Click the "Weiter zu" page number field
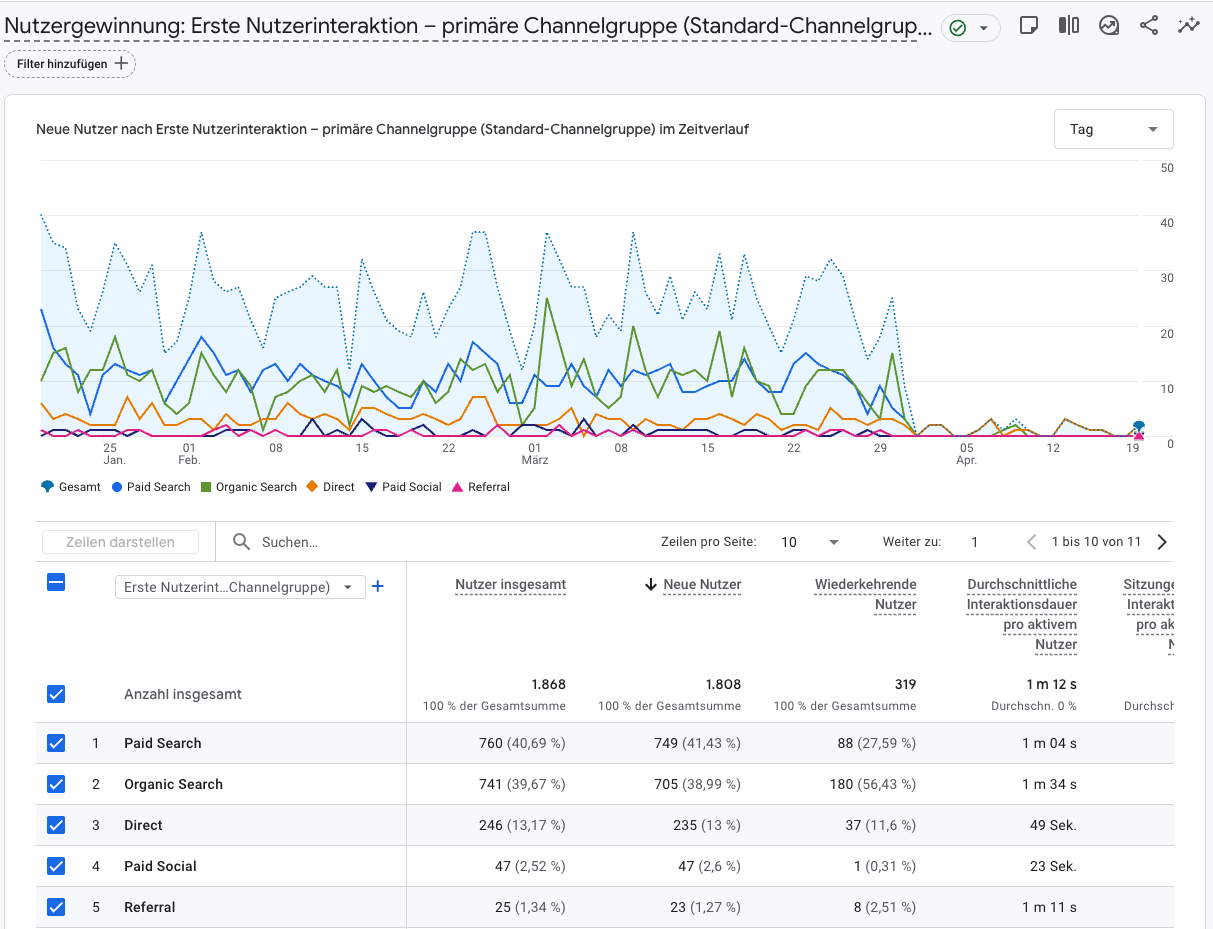 click(x=974, y=541)
